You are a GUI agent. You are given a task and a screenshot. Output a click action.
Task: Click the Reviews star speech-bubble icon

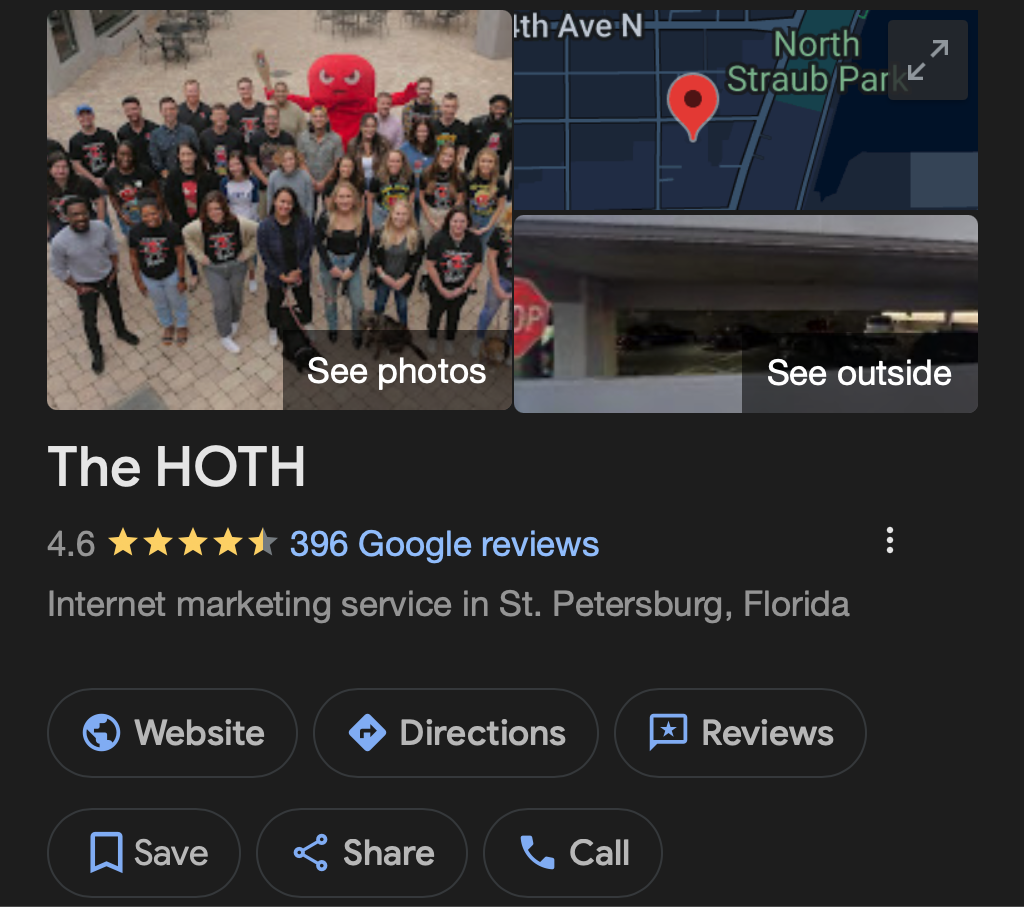[668, 732]
